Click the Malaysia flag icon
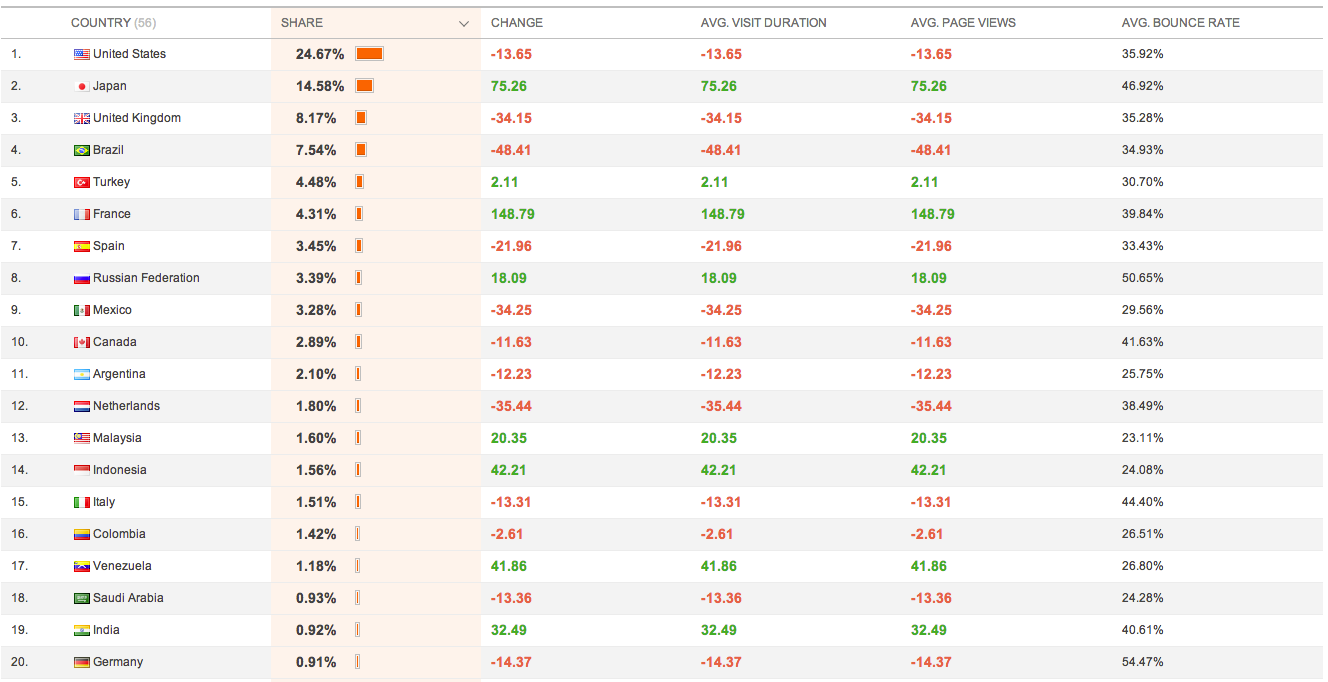The image size is (1328, 682). tap(82, 438)
